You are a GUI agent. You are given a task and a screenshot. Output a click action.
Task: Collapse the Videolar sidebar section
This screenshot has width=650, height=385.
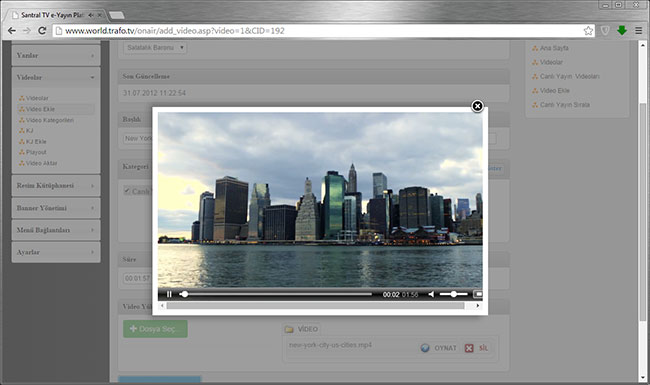(56, 77)
